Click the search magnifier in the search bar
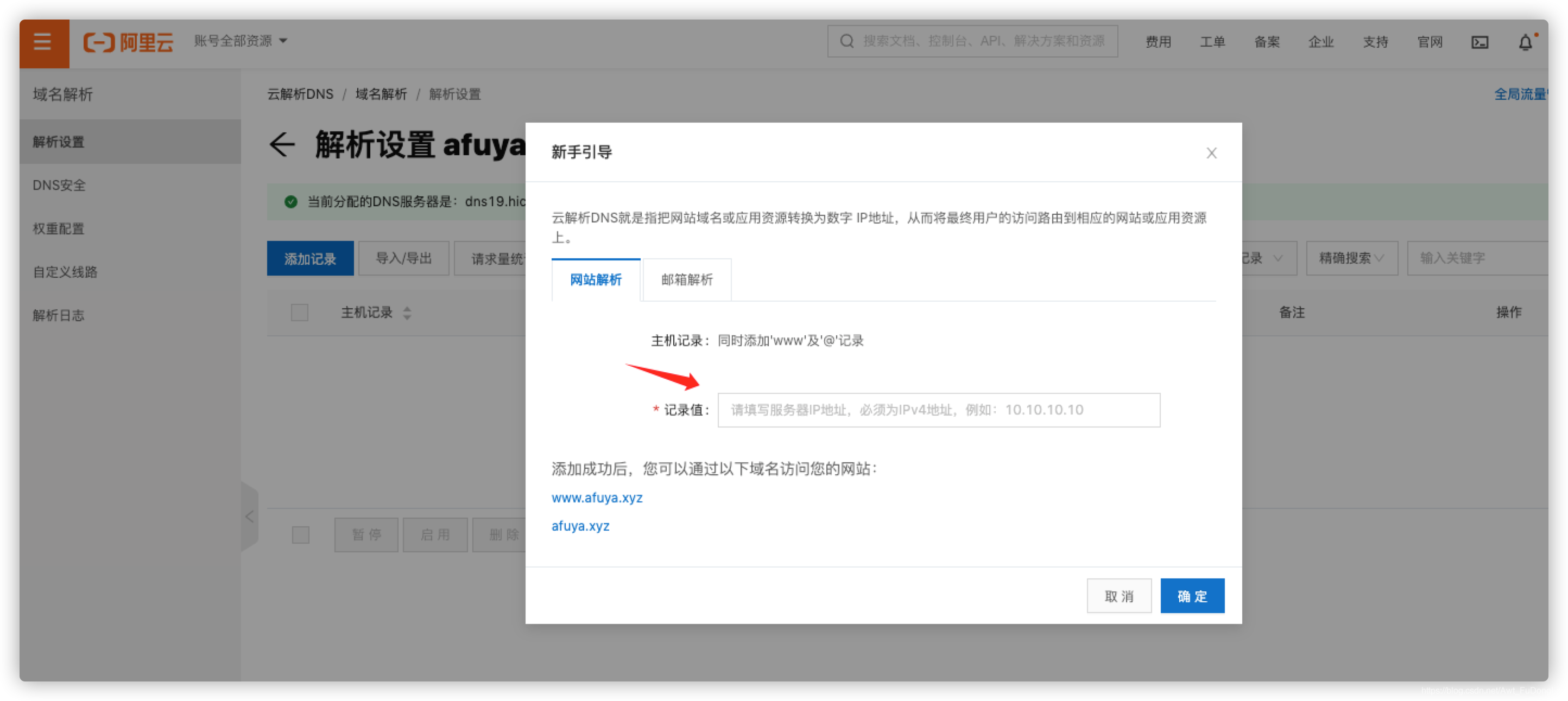The width and height of the screenshot is (1568, 701). [848, 41]
